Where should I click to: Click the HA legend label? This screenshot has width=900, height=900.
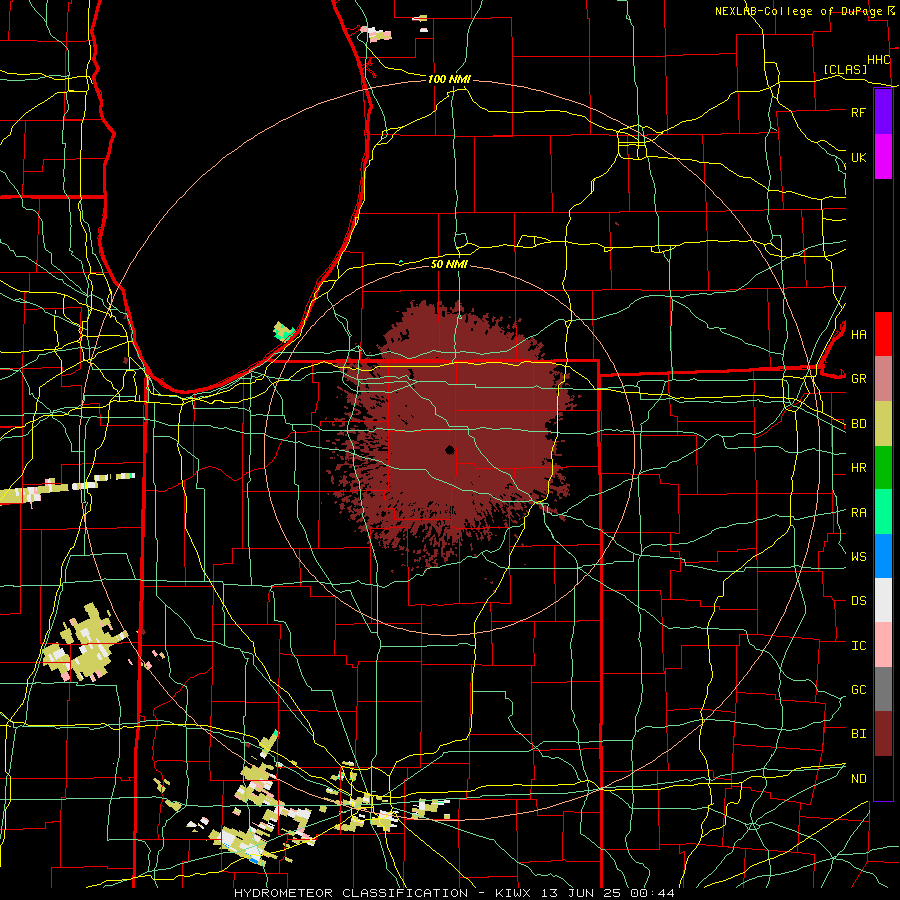tap(858, 334)
